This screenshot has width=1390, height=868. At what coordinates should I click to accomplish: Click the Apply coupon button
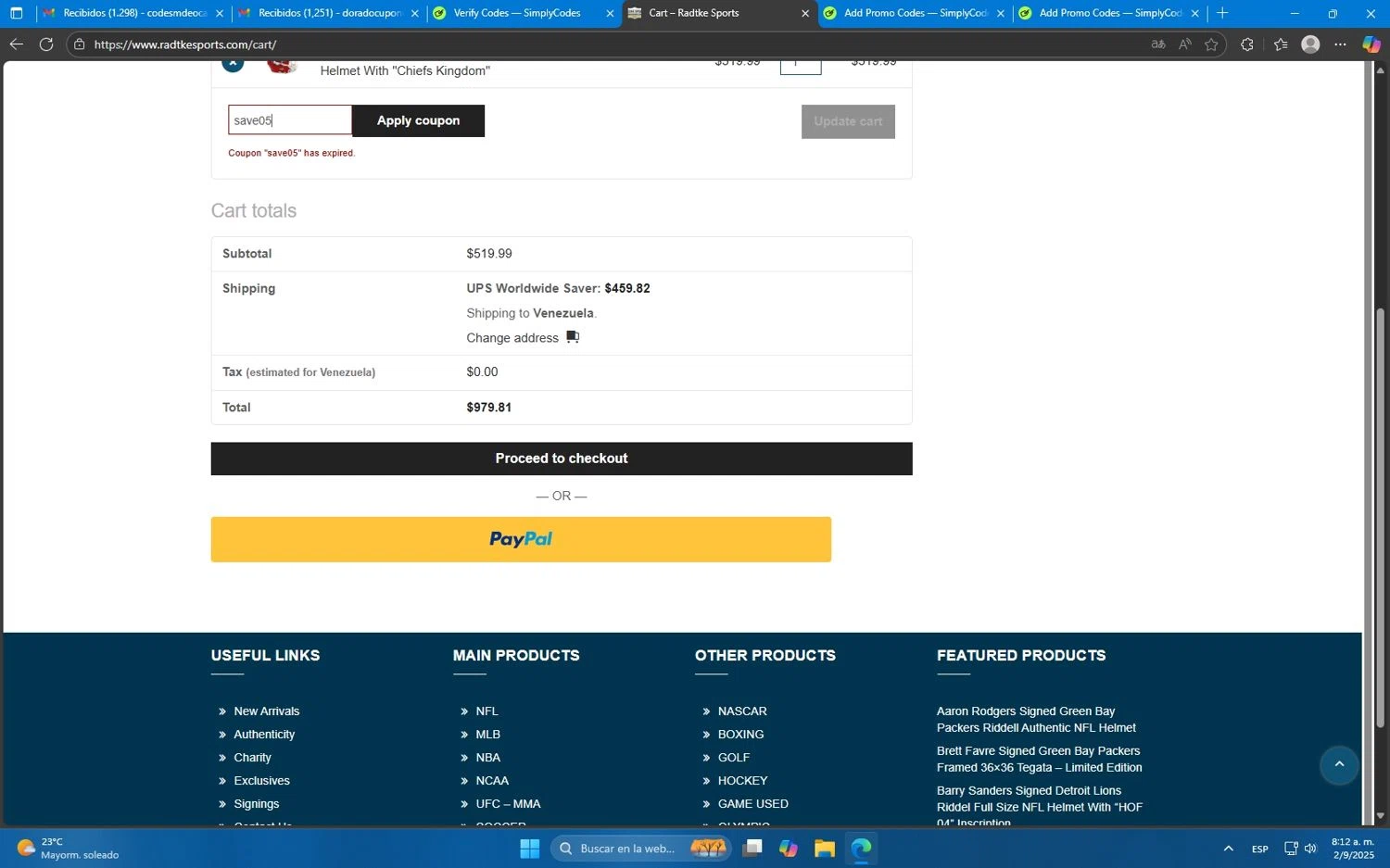[418, 120]
